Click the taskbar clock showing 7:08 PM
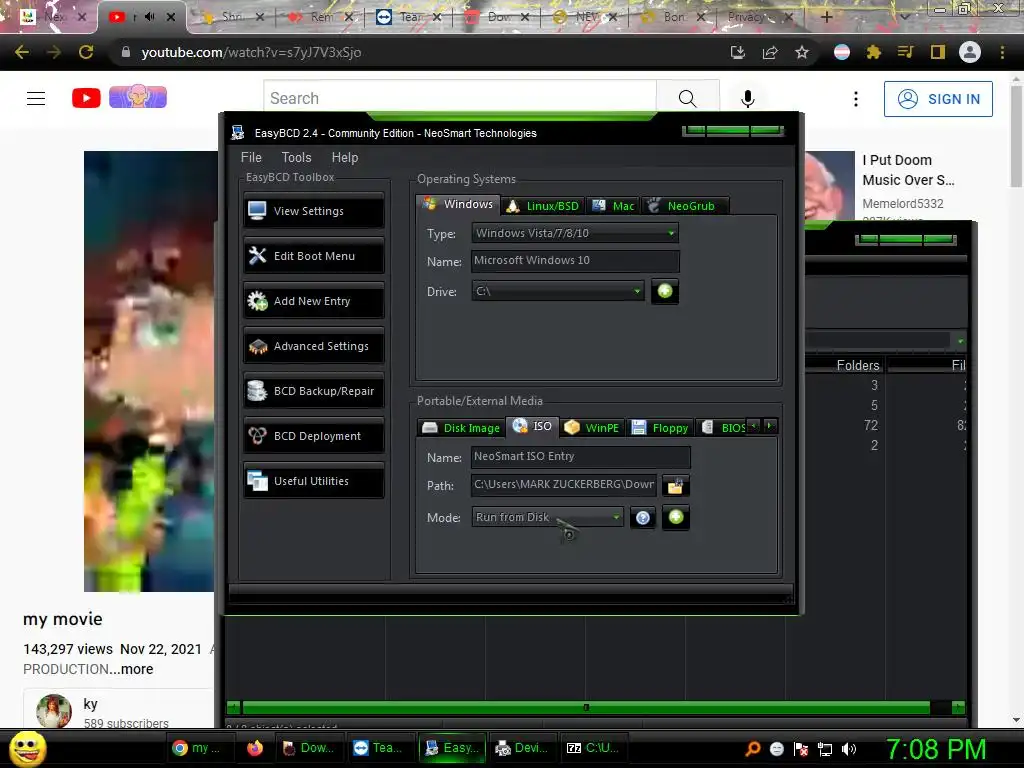The height and width of the screenshot is (768, 1024). [936, 748]
